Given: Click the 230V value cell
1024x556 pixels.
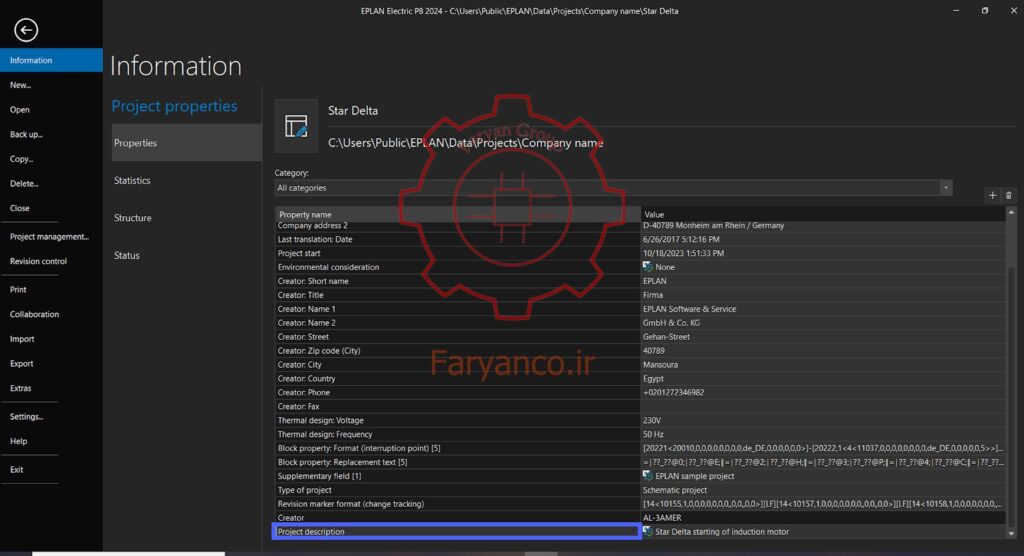Looking at the screenshot, I should (x=823, y=420).
